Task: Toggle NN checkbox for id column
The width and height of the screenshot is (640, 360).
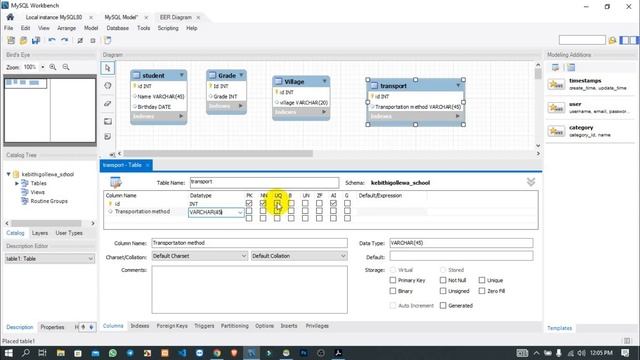Action: coord(263,203)
